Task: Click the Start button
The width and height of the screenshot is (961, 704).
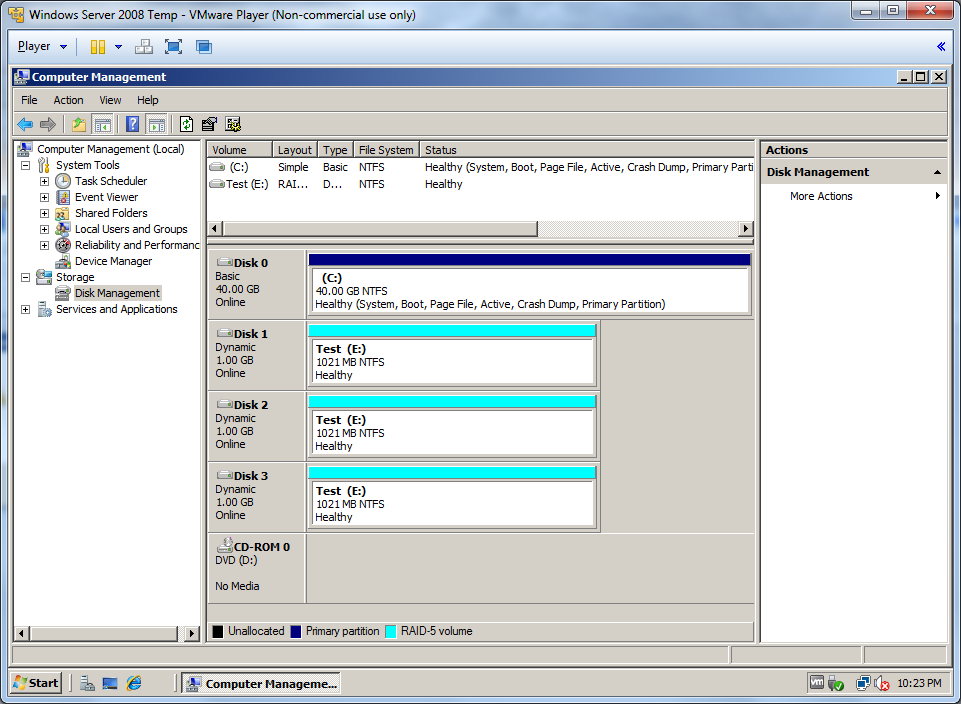Action: pos(36,683)
